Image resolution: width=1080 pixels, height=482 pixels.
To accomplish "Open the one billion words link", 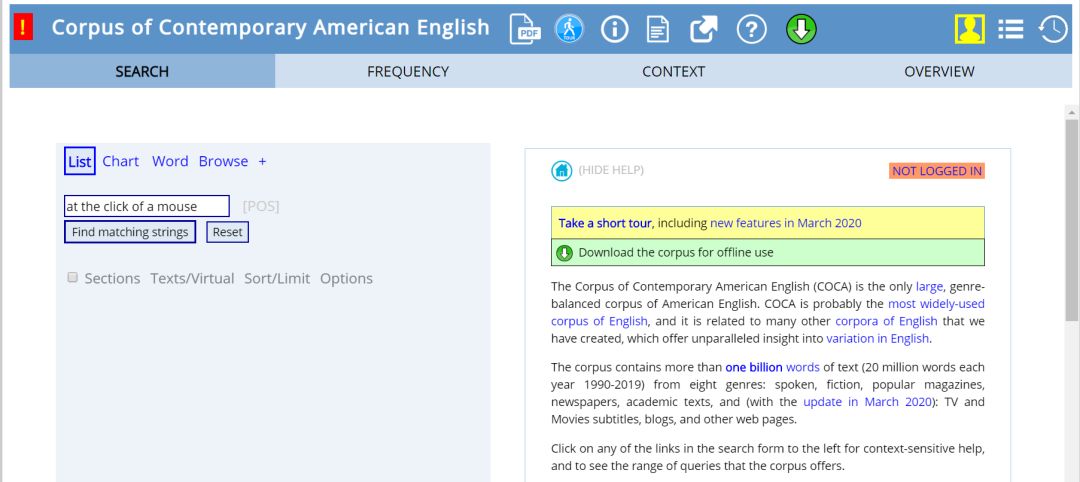I will [772, 367].
